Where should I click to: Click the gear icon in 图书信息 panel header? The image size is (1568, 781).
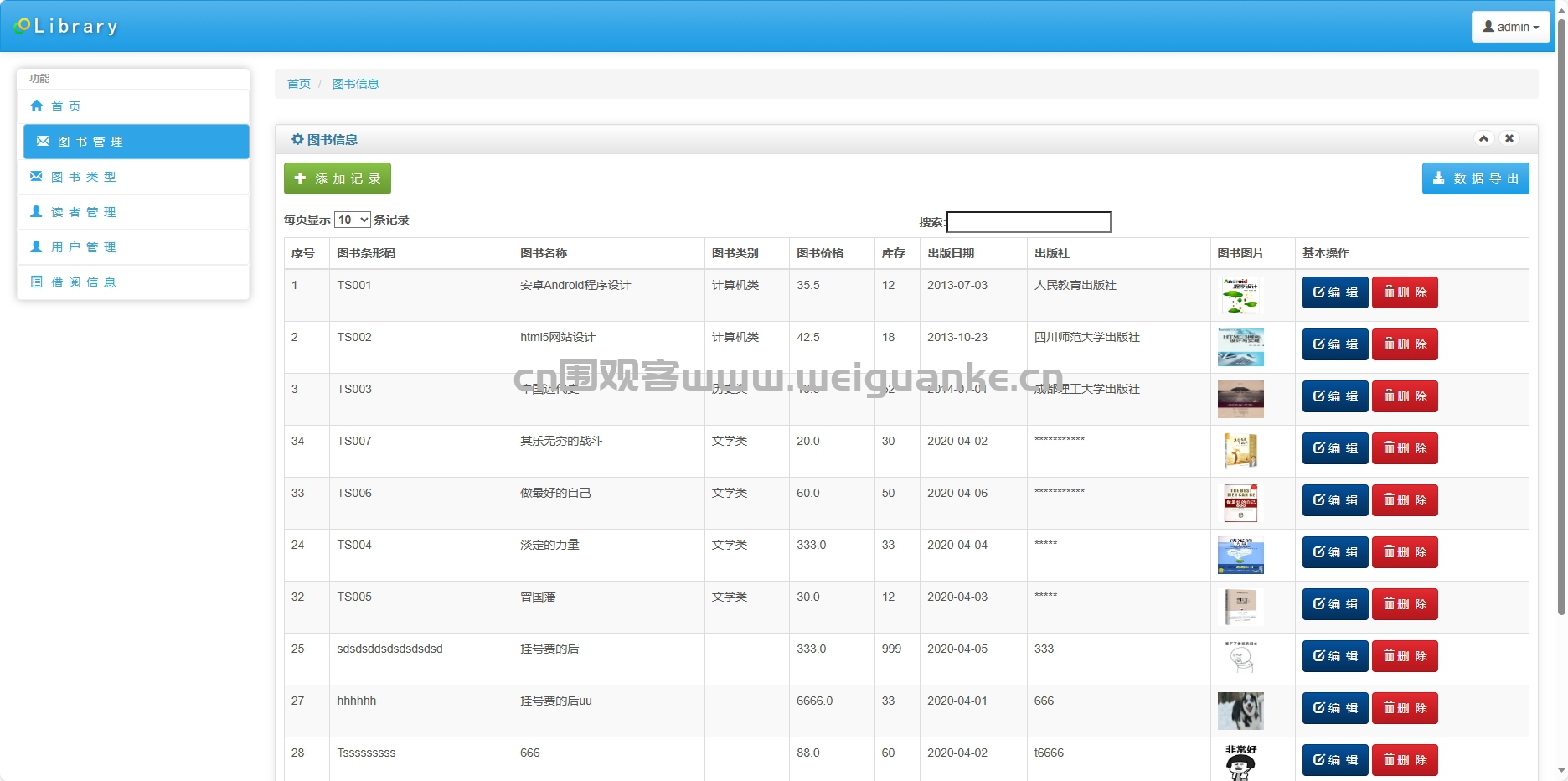point(297,140)
